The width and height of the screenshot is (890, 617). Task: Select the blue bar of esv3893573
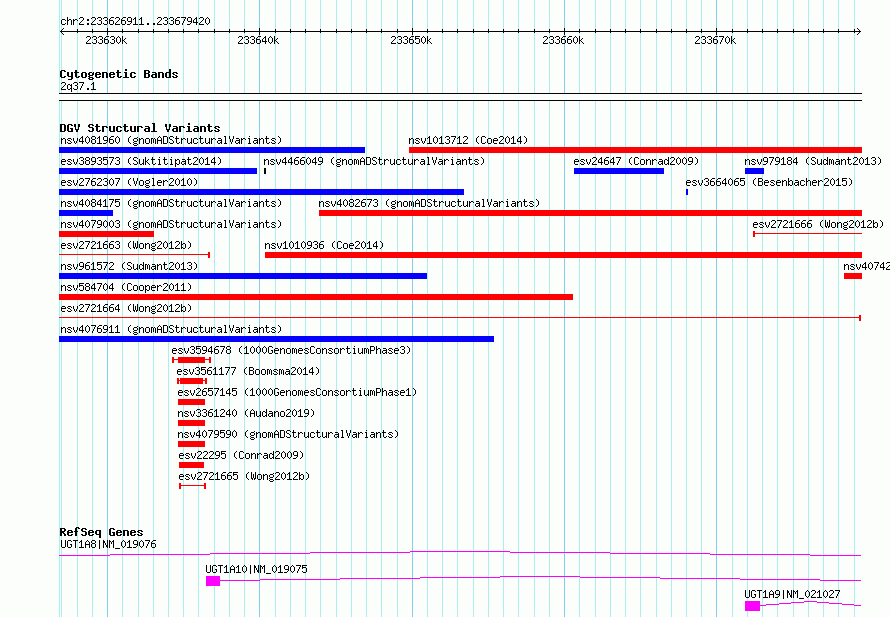coord(158,171)
